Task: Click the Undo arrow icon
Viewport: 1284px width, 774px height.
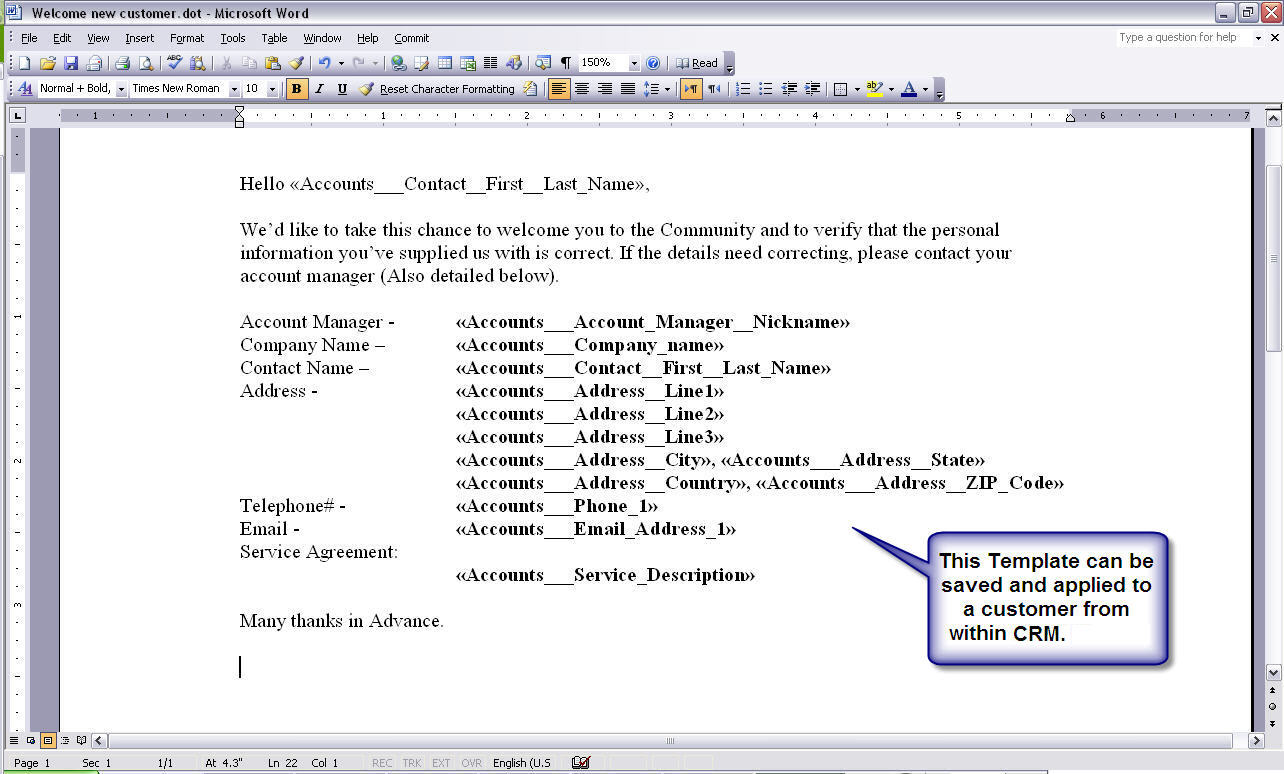Action: (x=324, y=63)
